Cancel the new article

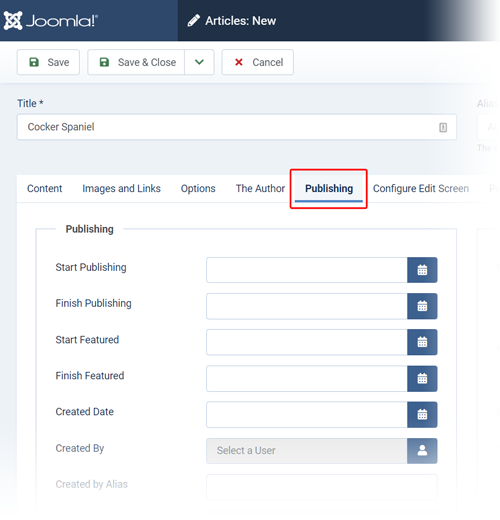(258, 62)
